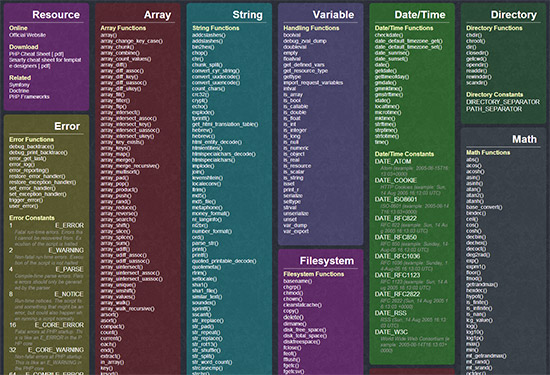The width and height of the screenshot is (550, 375).
Task: Select getrandmax() in Math Functions
Action: (x=482, y=285)
